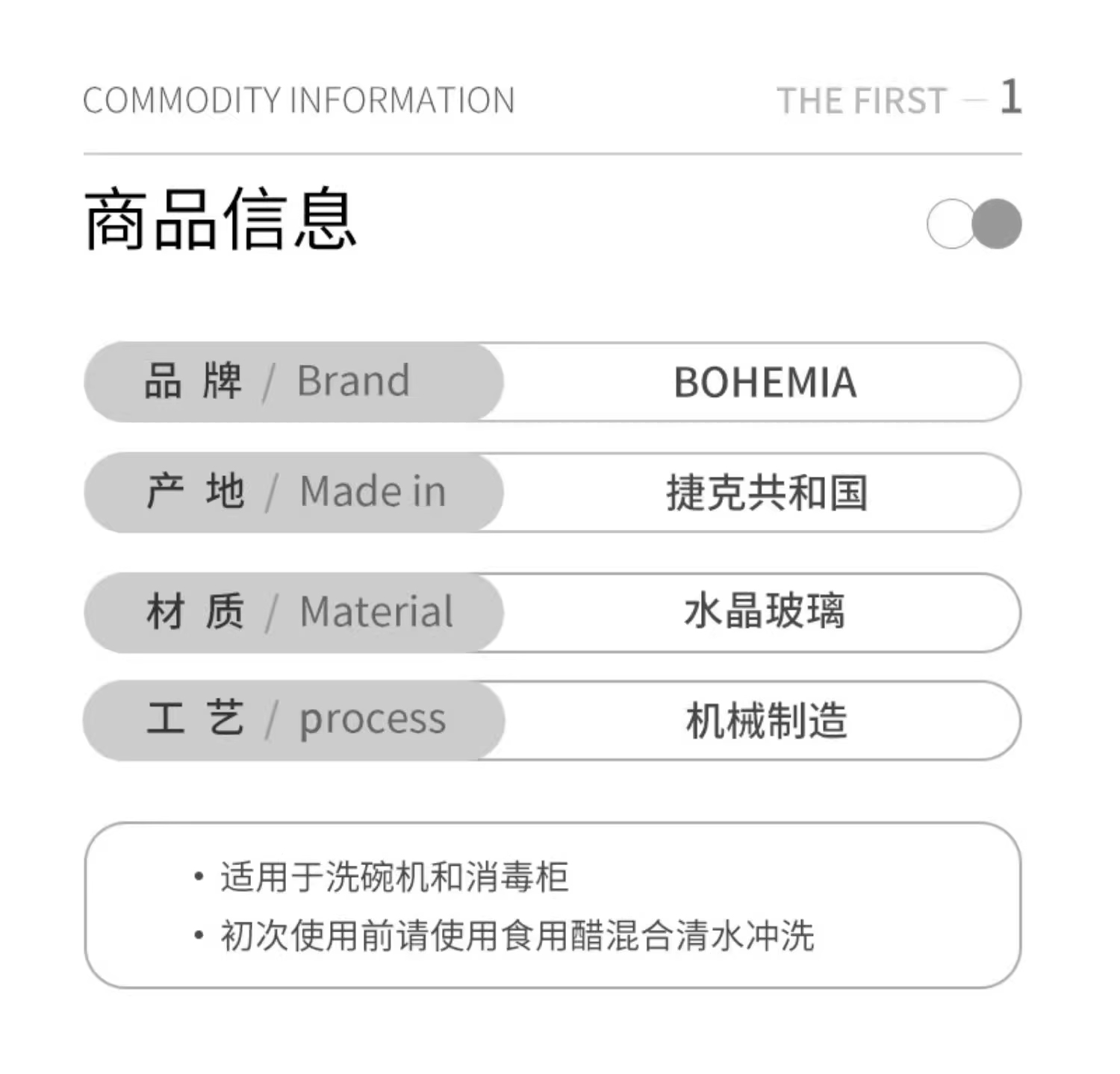Viewport: 1120px width, 1074px height.
Task: Select the 水晶玻璃 material value
Action: click(765, 612)
